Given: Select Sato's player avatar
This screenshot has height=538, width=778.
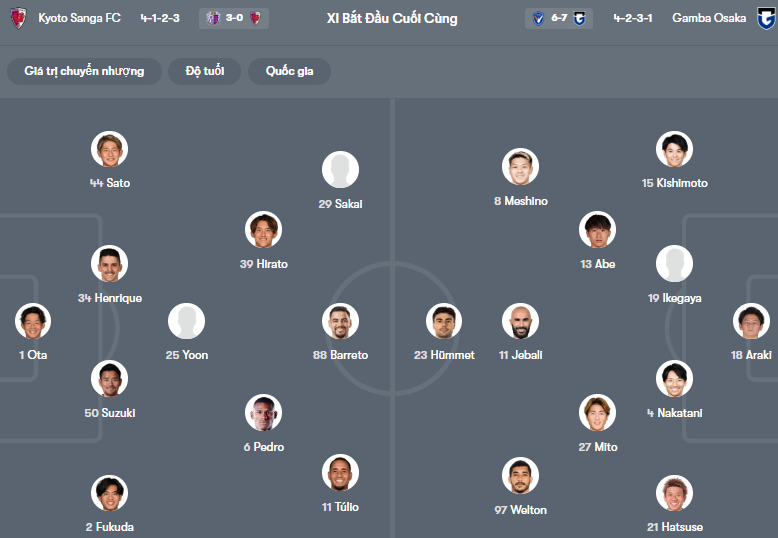Looking at the screenshot, I should point(109,150).
